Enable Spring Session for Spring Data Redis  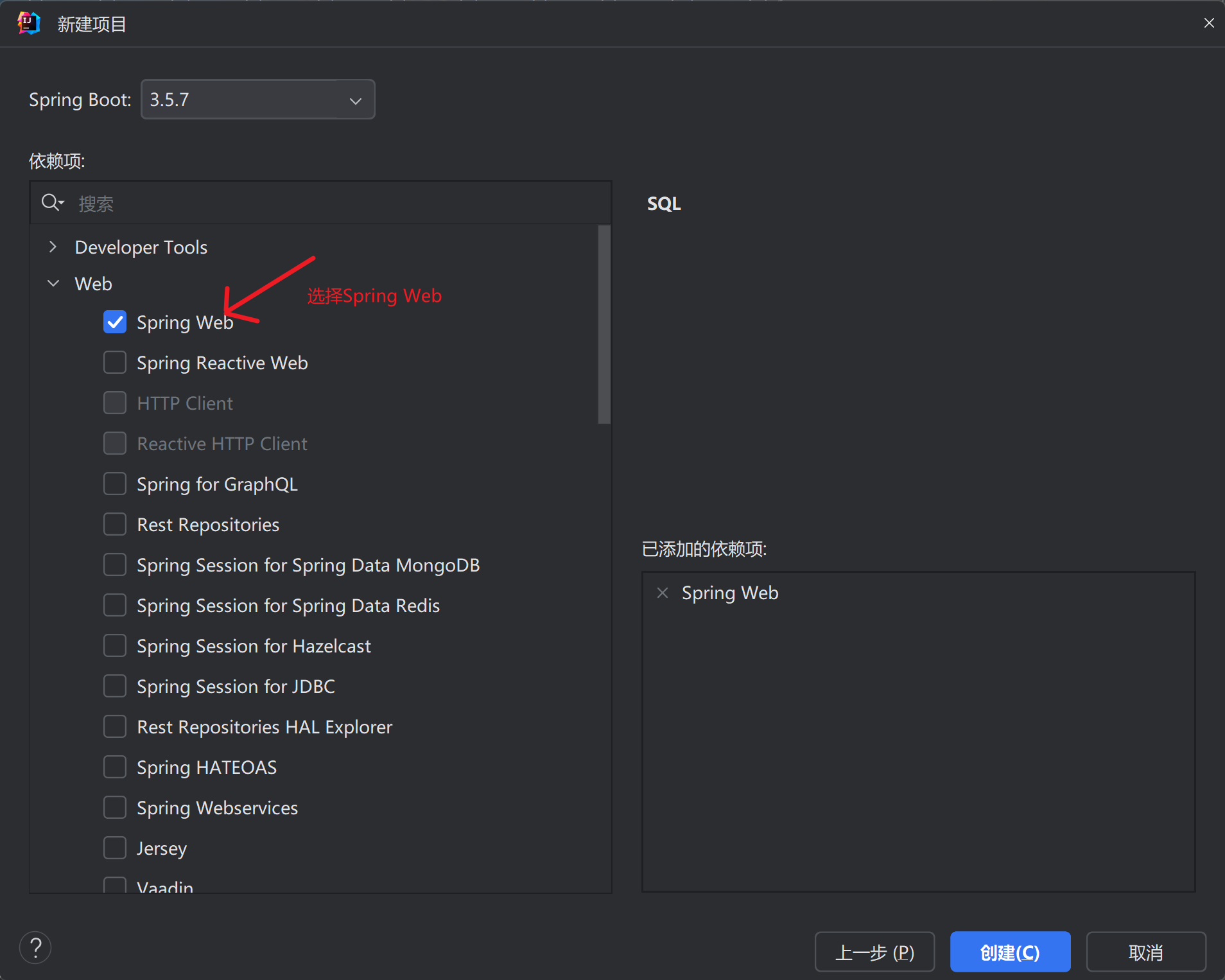(115, 605)
